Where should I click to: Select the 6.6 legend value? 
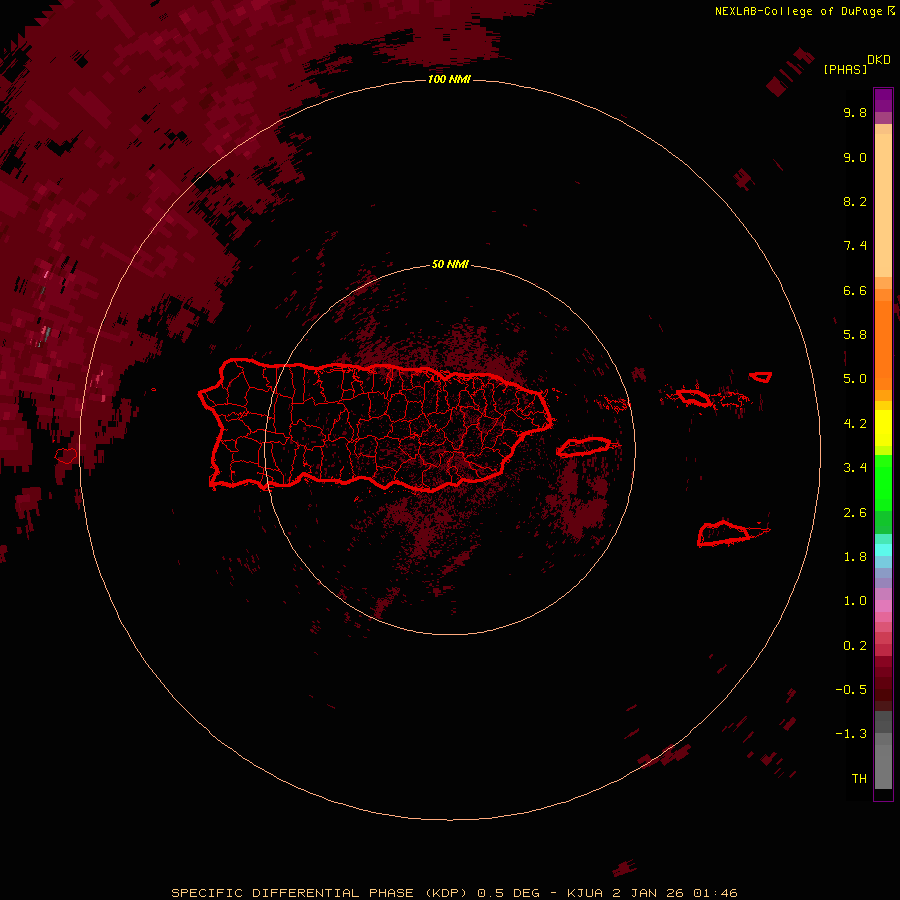click(x=855, y=290)
